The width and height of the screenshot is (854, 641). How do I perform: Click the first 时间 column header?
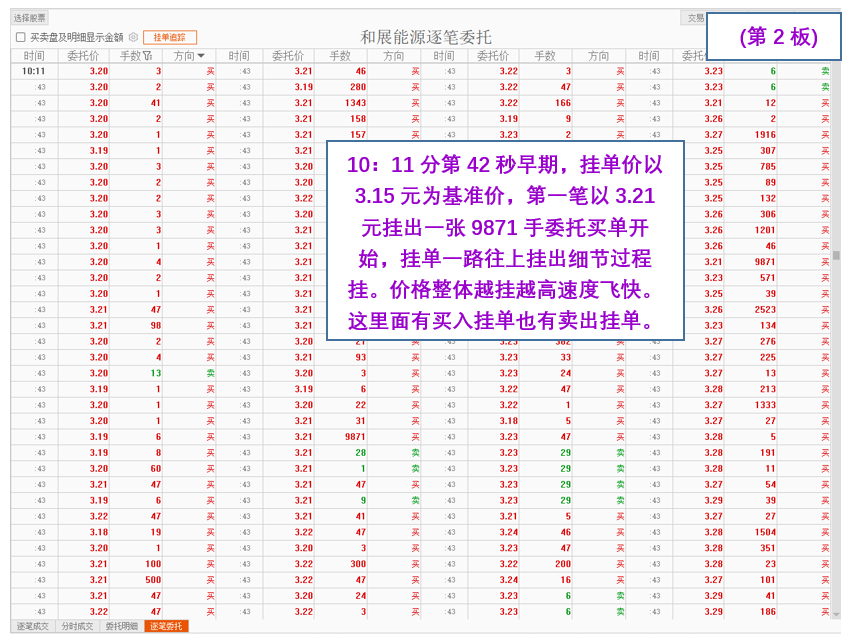pos(34,56)
